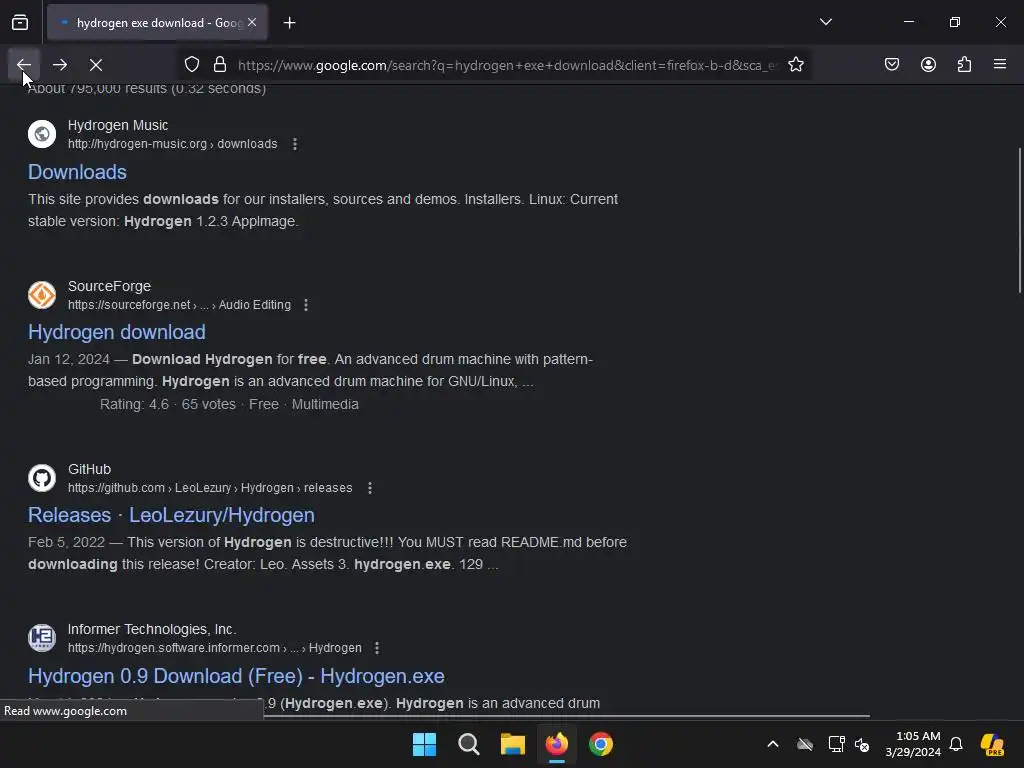The height and width of the screenshot is (768, 1024).
Task: Open the clock and calendar flyout
Action: coord(913,744)
